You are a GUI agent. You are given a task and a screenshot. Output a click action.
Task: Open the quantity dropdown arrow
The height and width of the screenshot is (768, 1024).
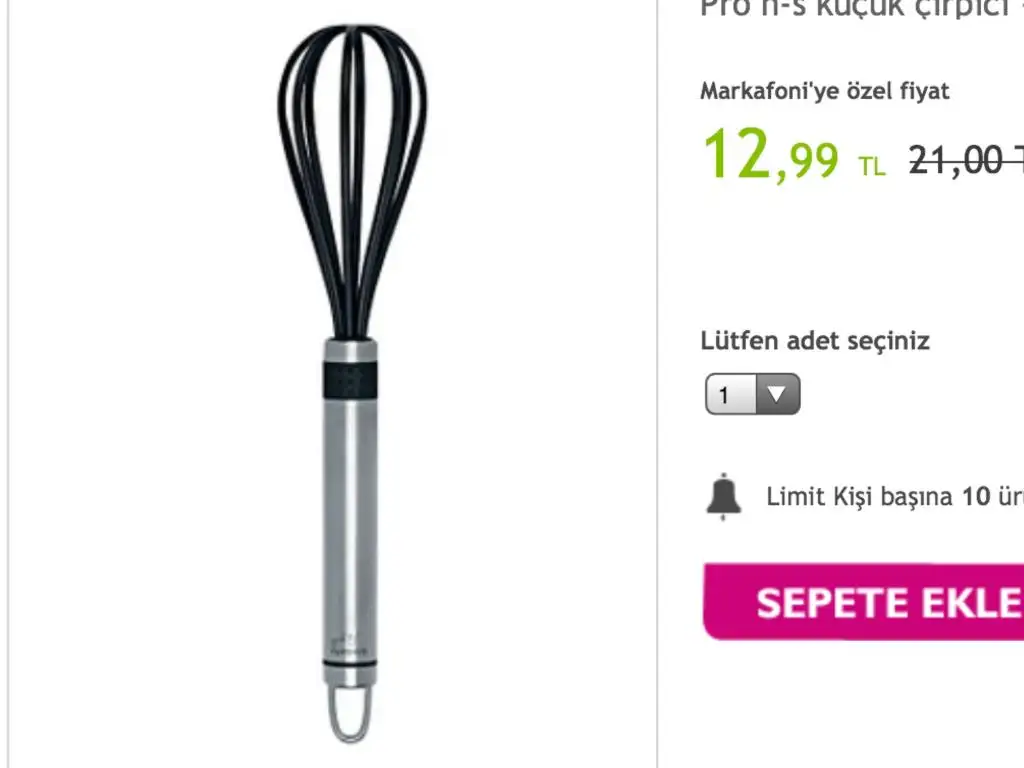(777, 394)
